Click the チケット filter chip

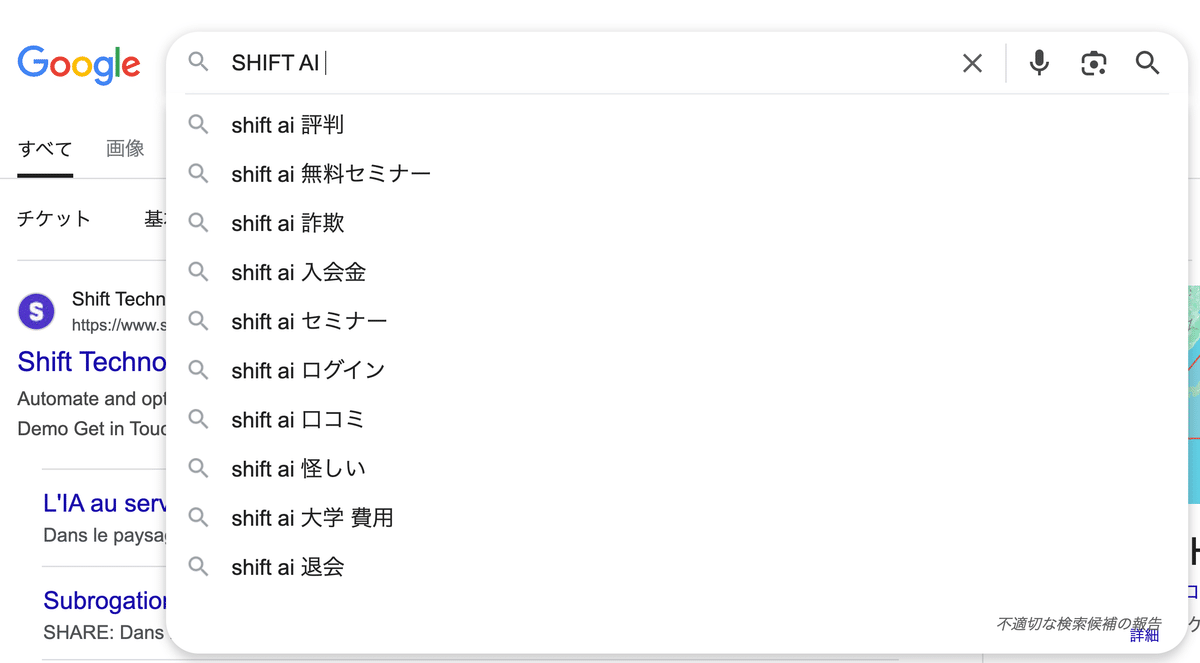(54, 219)
